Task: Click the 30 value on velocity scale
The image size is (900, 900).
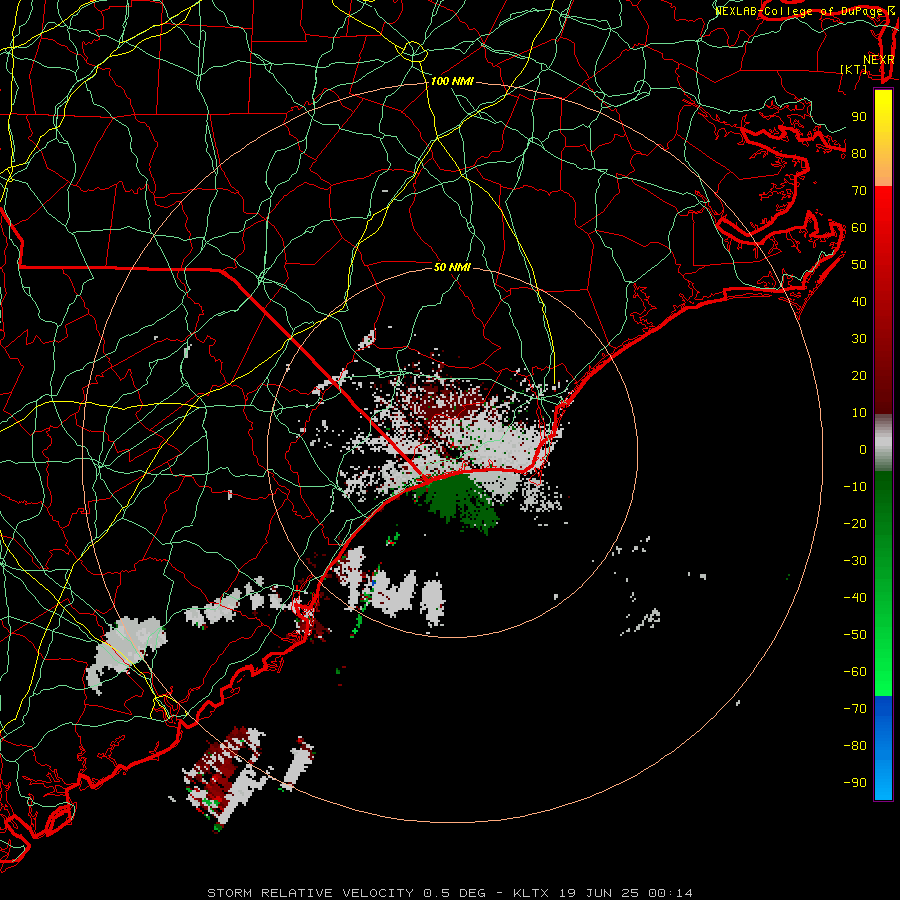Action: 859,339
